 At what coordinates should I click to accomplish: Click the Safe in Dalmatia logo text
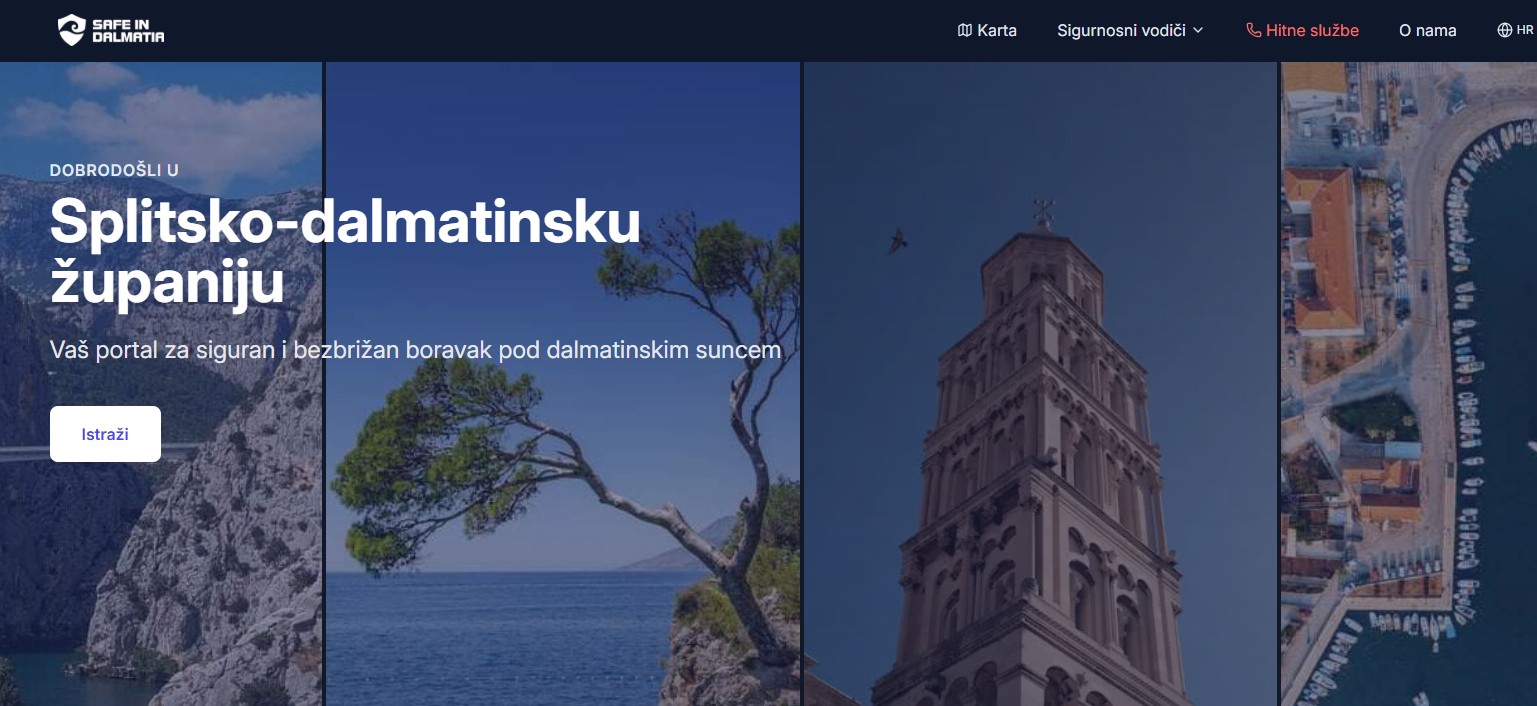coord(128,30)
